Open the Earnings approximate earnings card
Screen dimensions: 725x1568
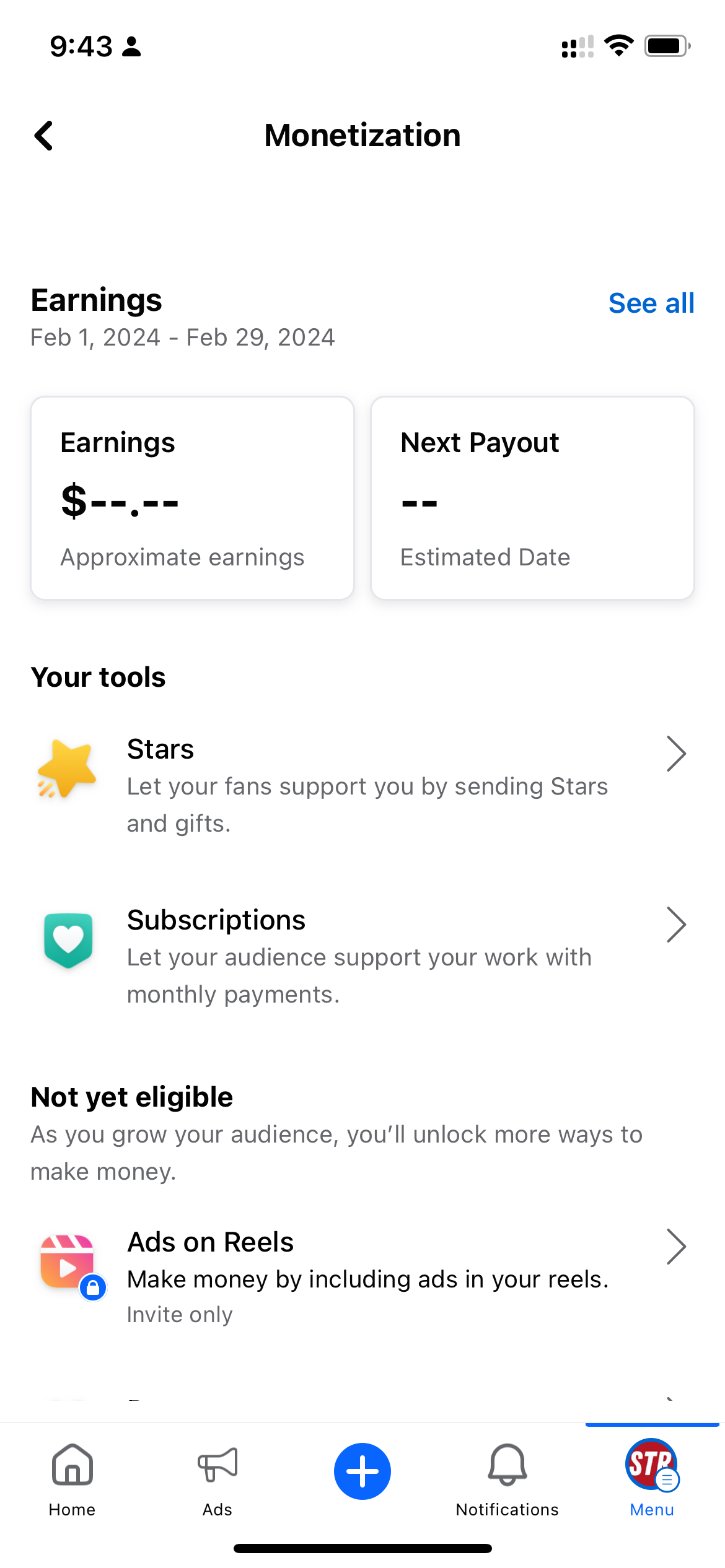[x=192, y=498]
